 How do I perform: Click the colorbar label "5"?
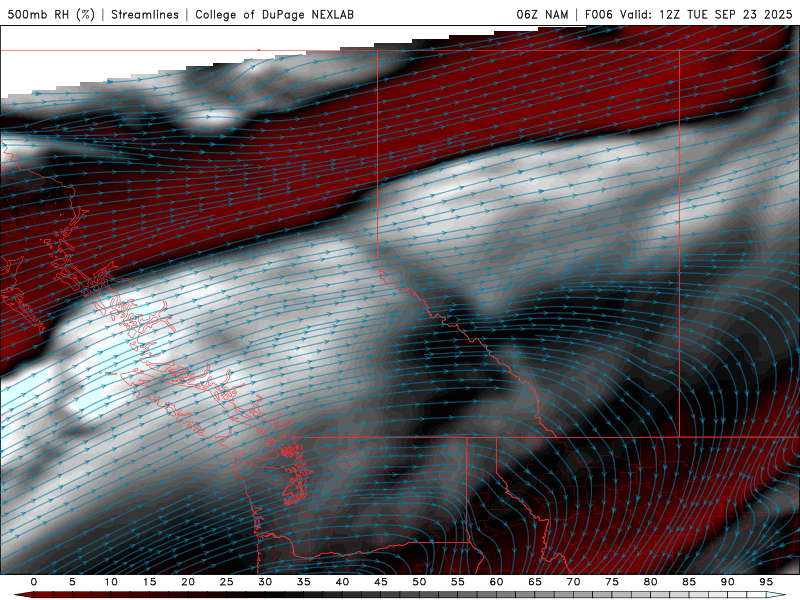pyautogui.click(x=72, y=582)
